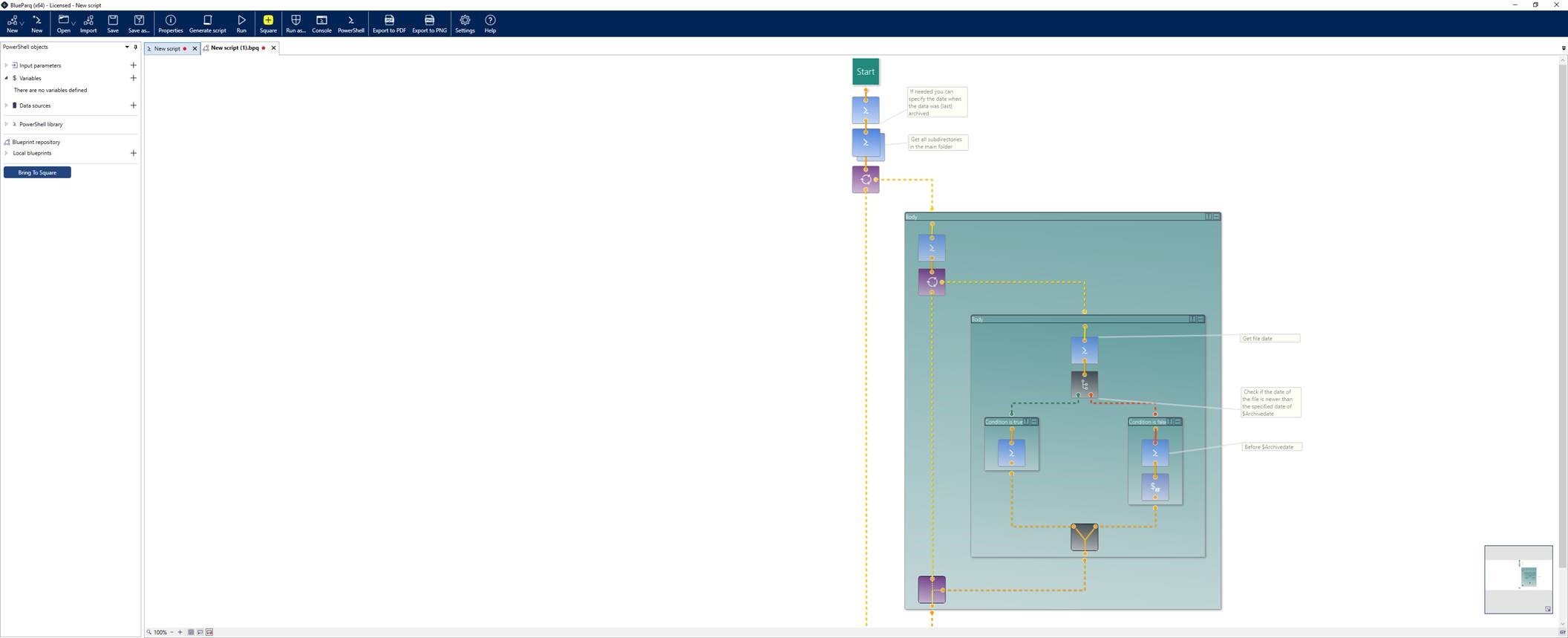Viewport: 1568px width, 638px height.
Task: Run the current script
Action: point(241,24)
